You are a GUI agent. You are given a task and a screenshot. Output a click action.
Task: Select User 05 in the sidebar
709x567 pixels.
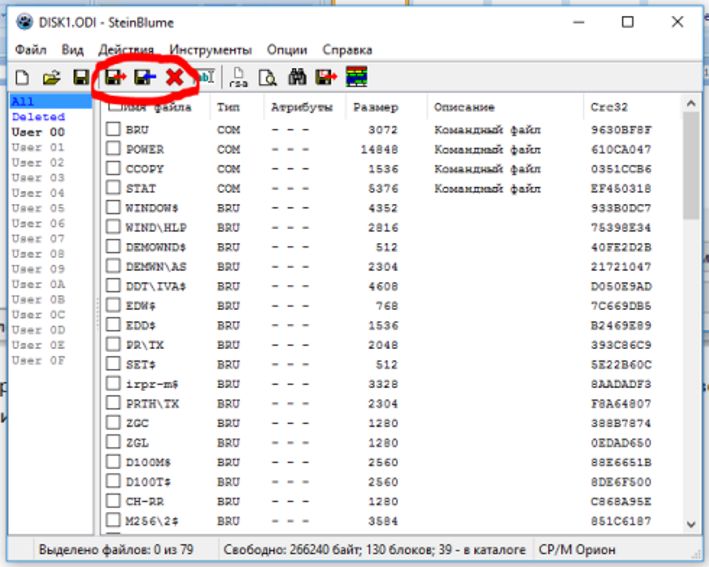38,208
